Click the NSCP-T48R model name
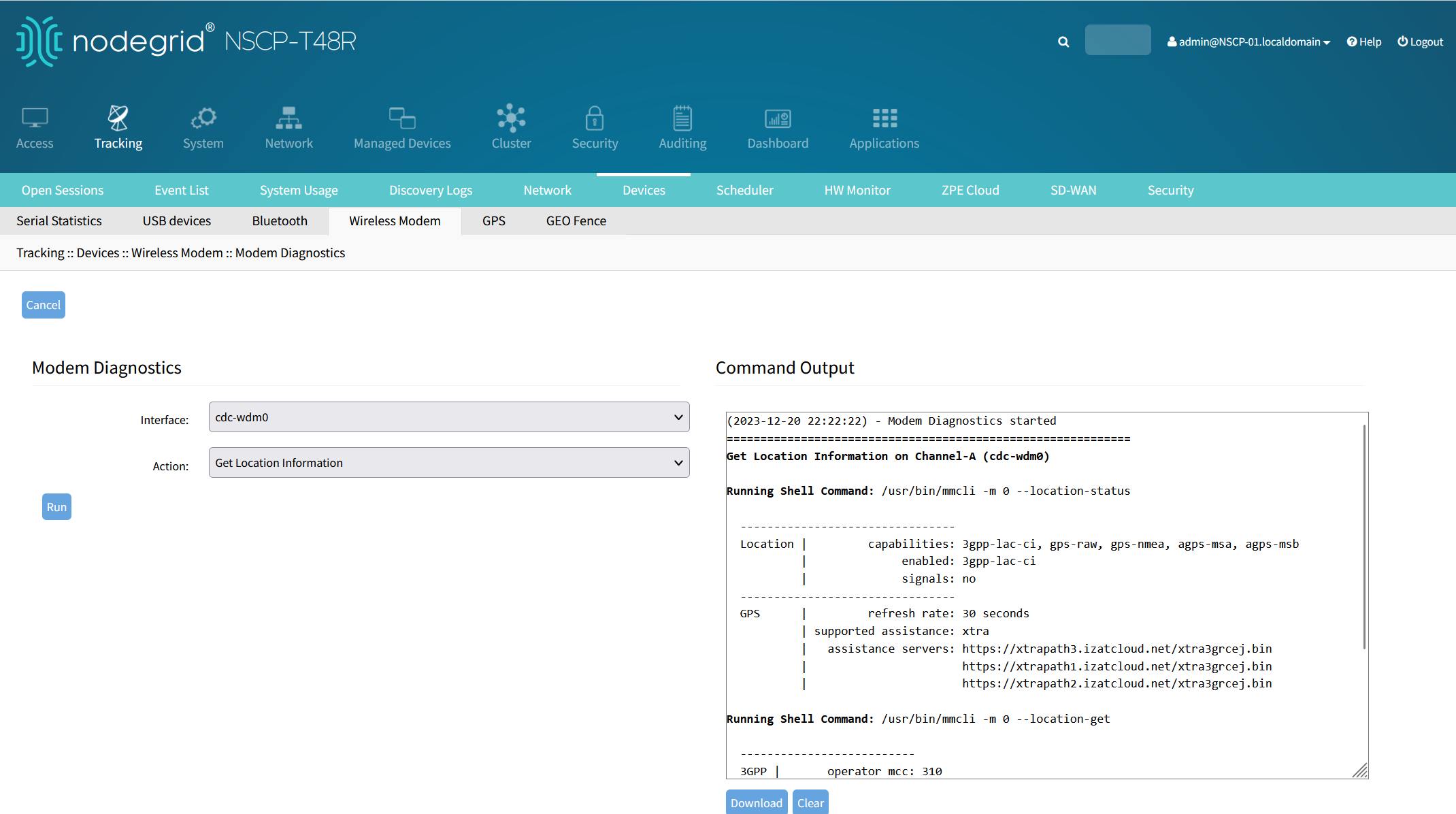 pos(291,42)
